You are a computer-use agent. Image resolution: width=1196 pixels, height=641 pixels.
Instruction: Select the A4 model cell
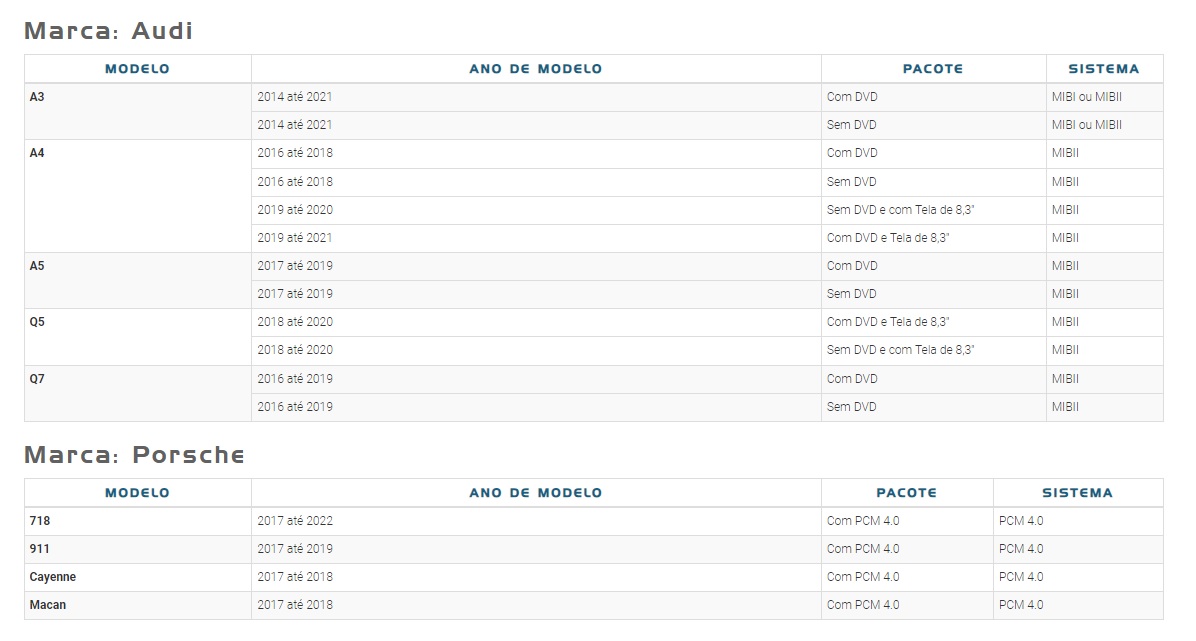137,195
